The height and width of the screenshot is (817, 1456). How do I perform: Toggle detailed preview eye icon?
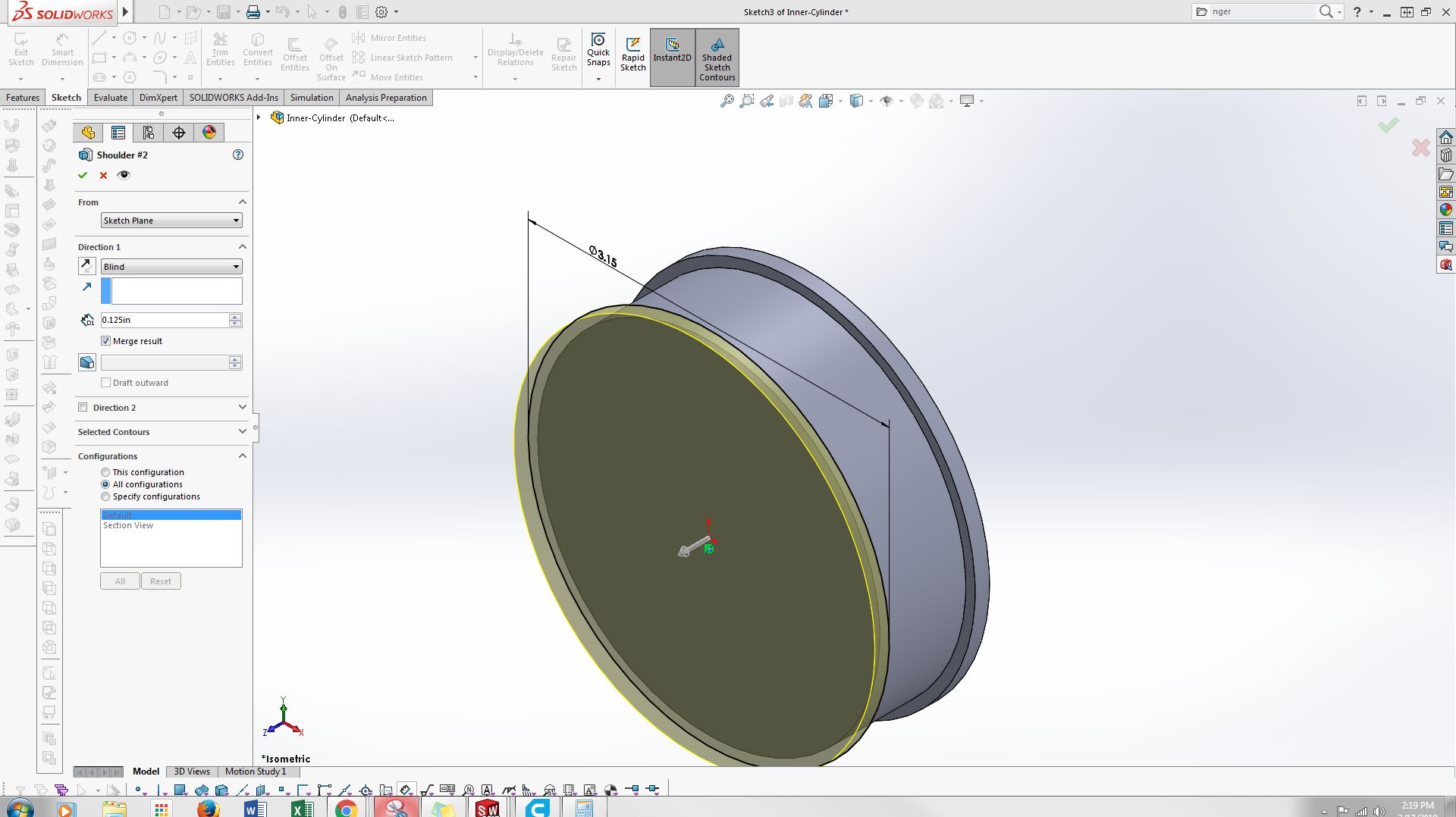coord(124,175)
